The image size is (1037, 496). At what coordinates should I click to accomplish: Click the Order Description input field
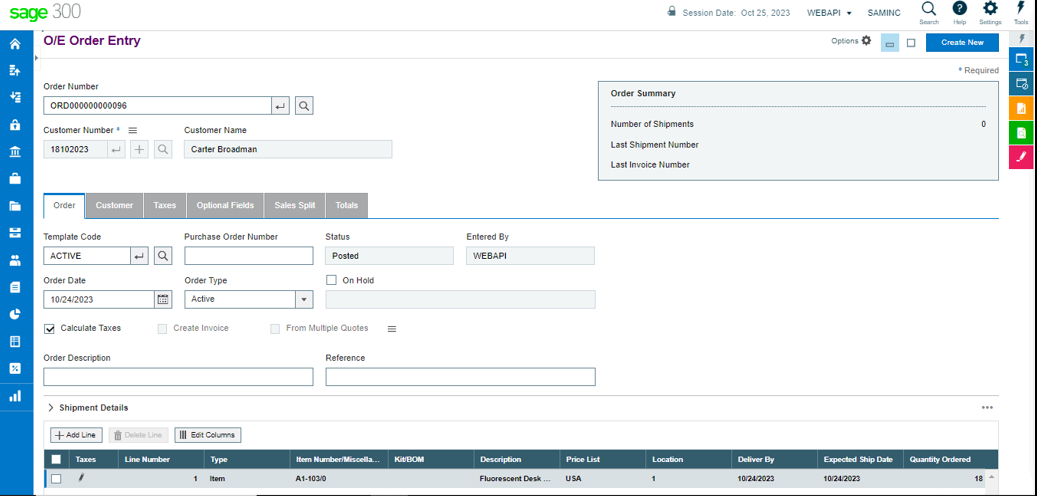coord(178,377)
